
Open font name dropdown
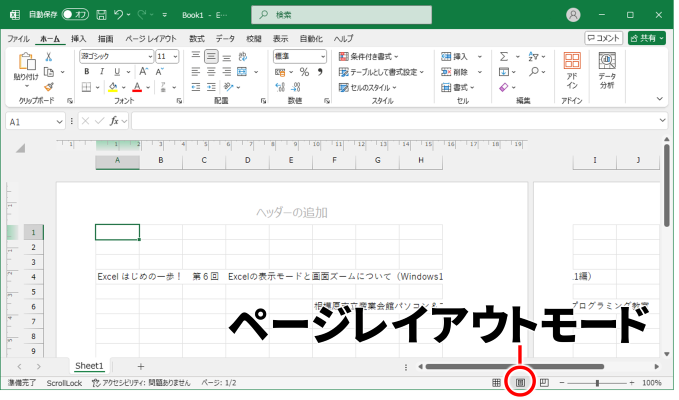click(150, 57)
